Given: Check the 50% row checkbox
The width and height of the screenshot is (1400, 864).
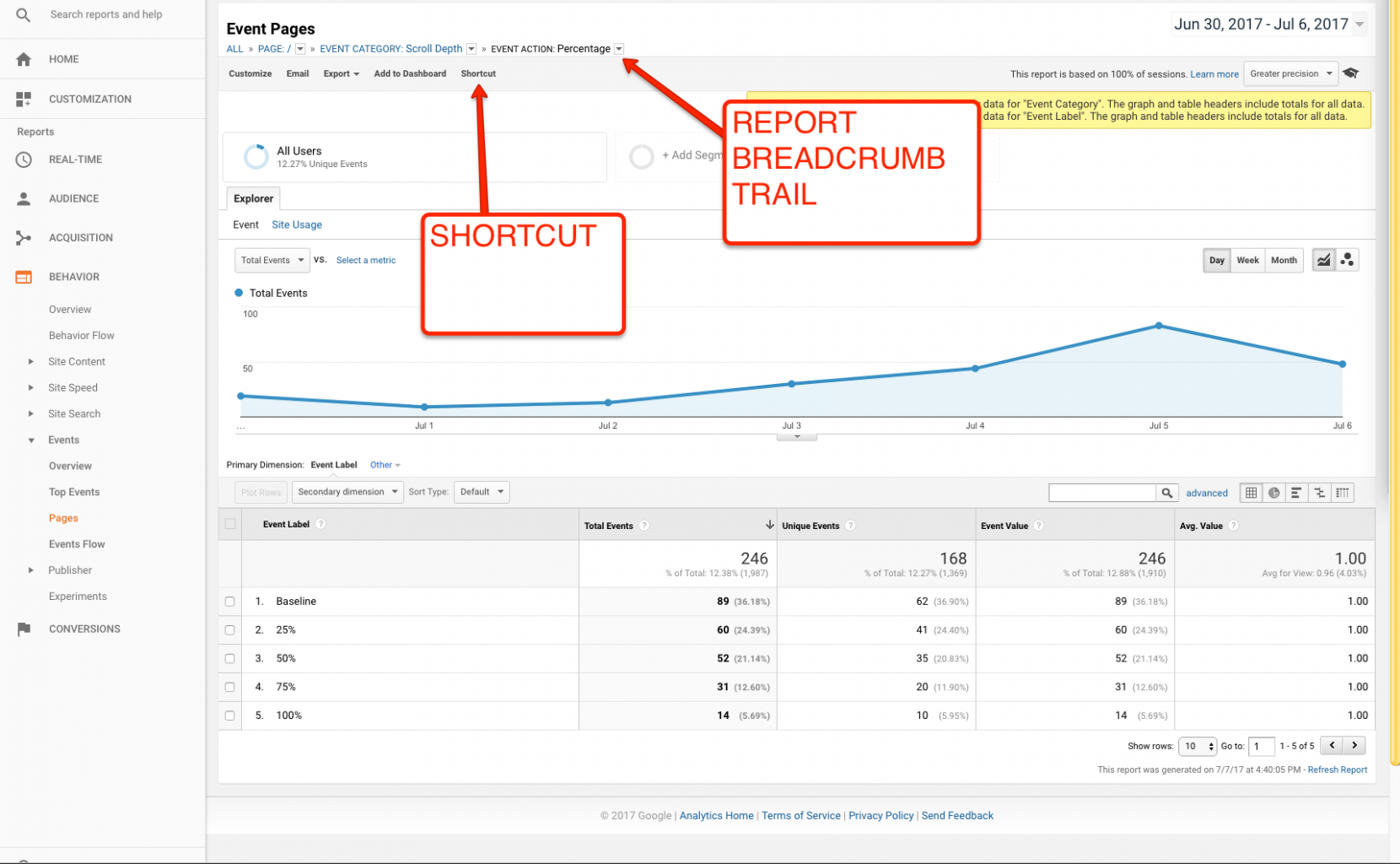Looking at the screenshot, I should [230, 659].
